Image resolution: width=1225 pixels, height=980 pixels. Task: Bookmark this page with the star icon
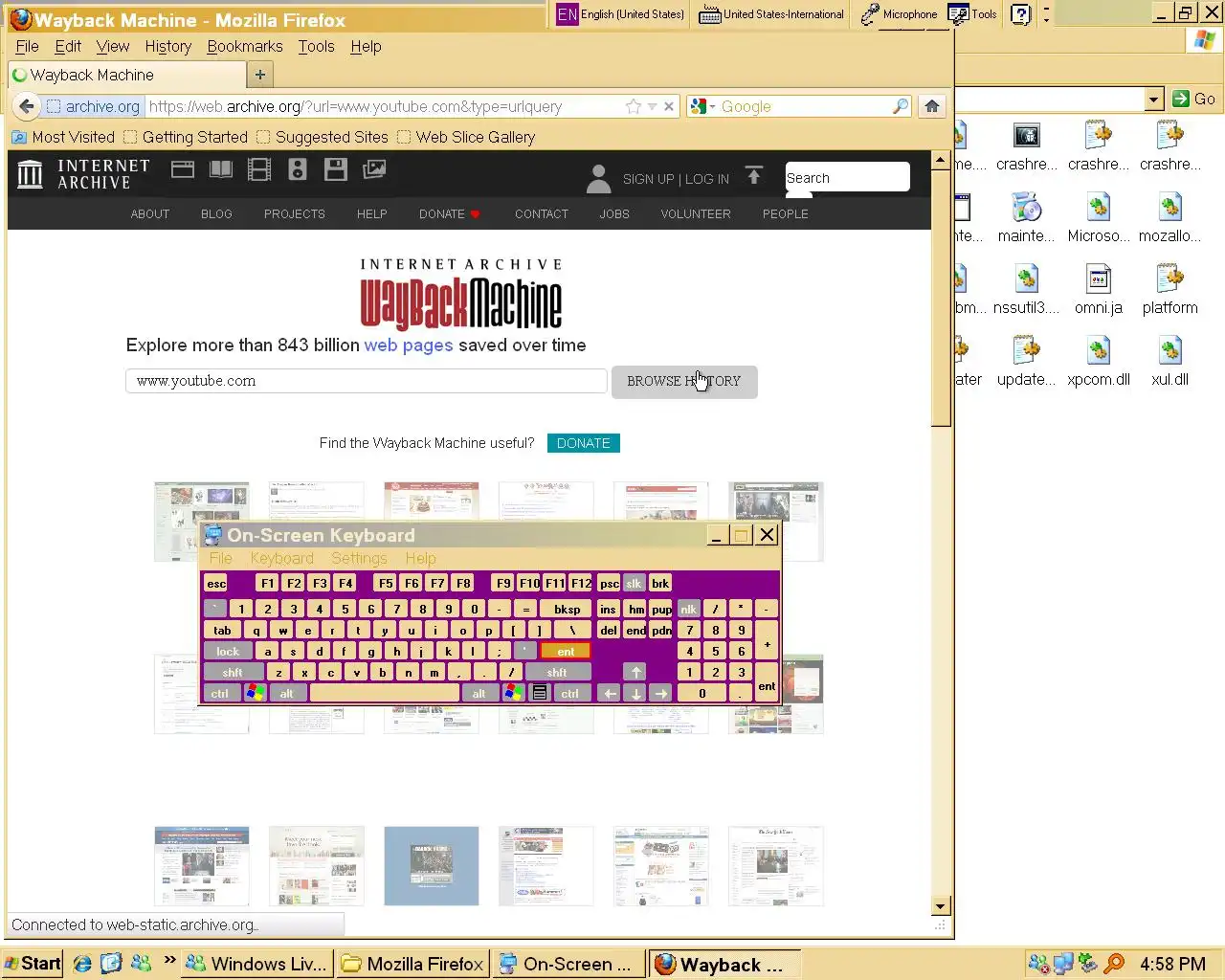click(633, 106)
